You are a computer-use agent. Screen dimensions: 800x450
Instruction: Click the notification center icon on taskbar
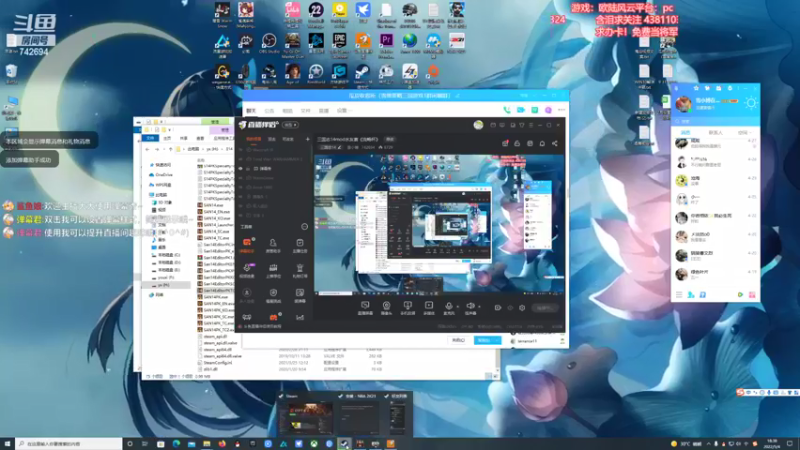(x=790, y=444)
